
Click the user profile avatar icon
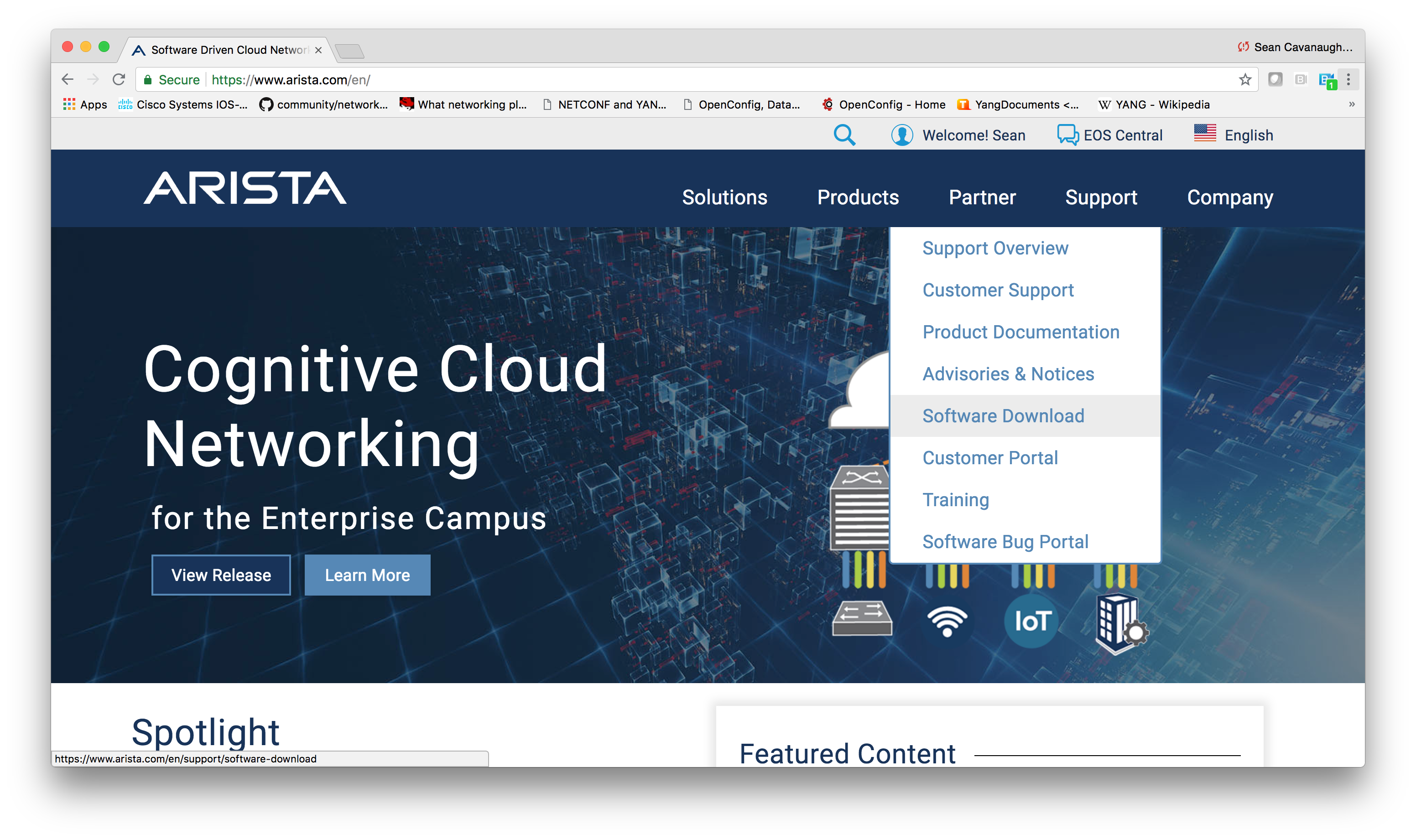tap(901, 135)
